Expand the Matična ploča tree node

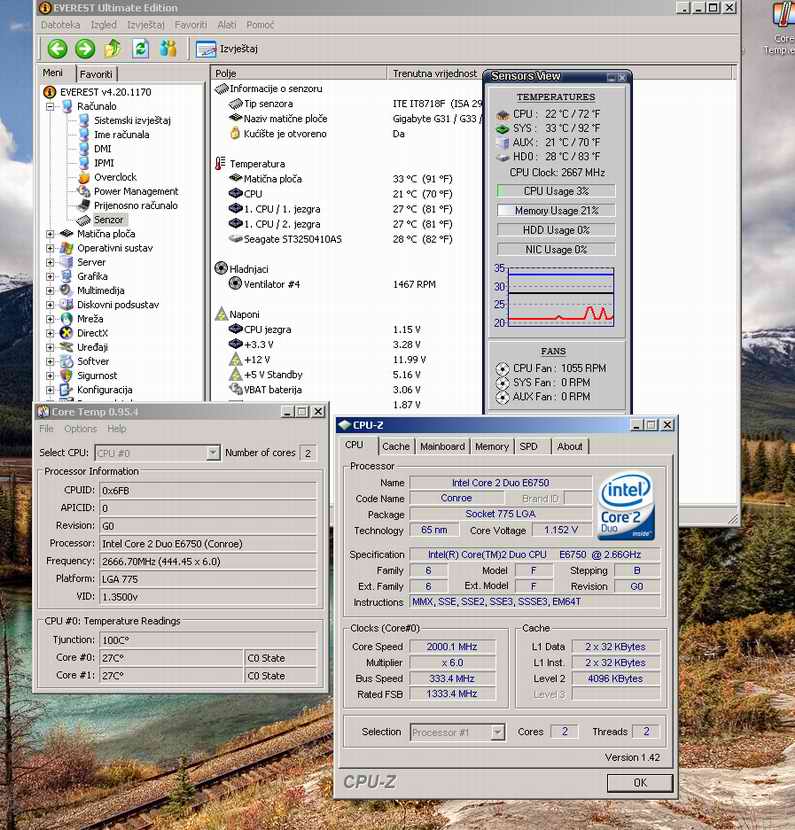tap(51, 234)
